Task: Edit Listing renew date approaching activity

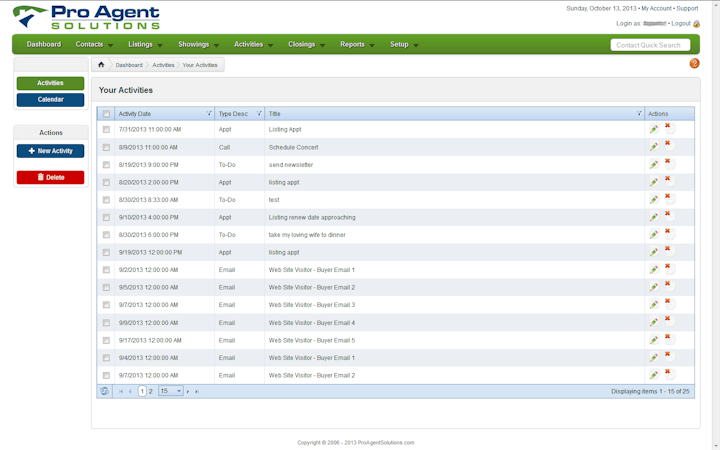Action: pyautogui.click(x=654, y=217)
